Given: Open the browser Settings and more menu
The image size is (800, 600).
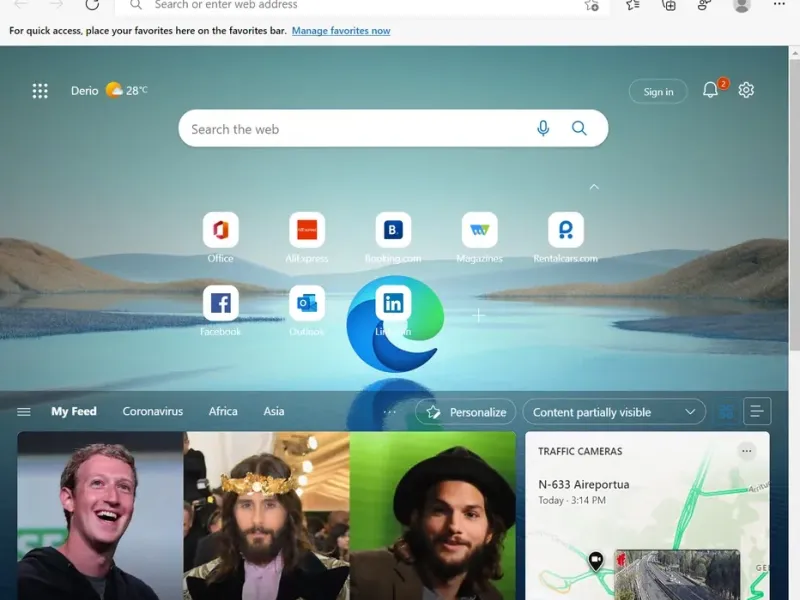Looking at the screenshot, I should coord(779,4).
